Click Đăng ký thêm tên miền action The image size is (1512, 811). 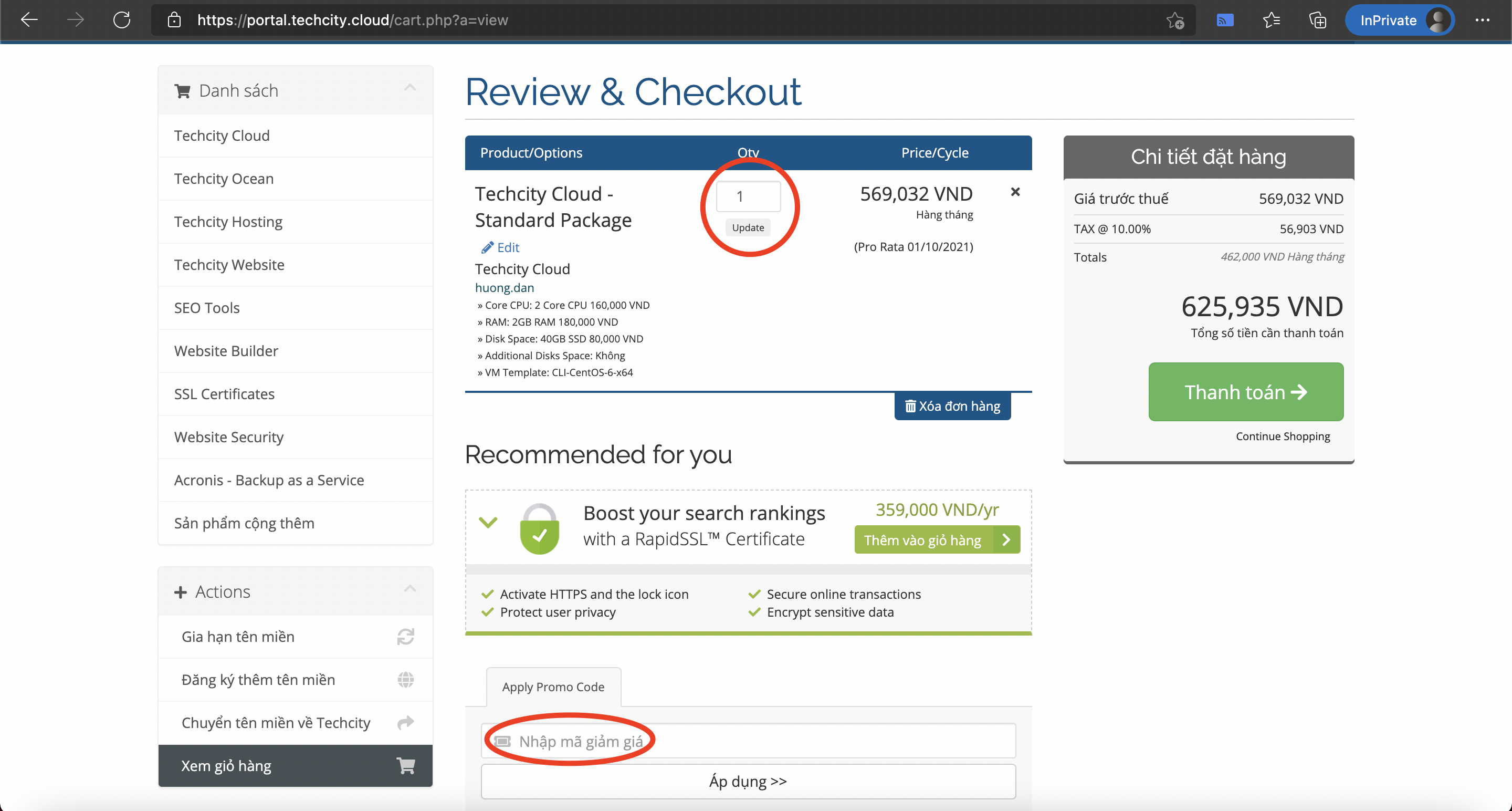tap(295, 680)
